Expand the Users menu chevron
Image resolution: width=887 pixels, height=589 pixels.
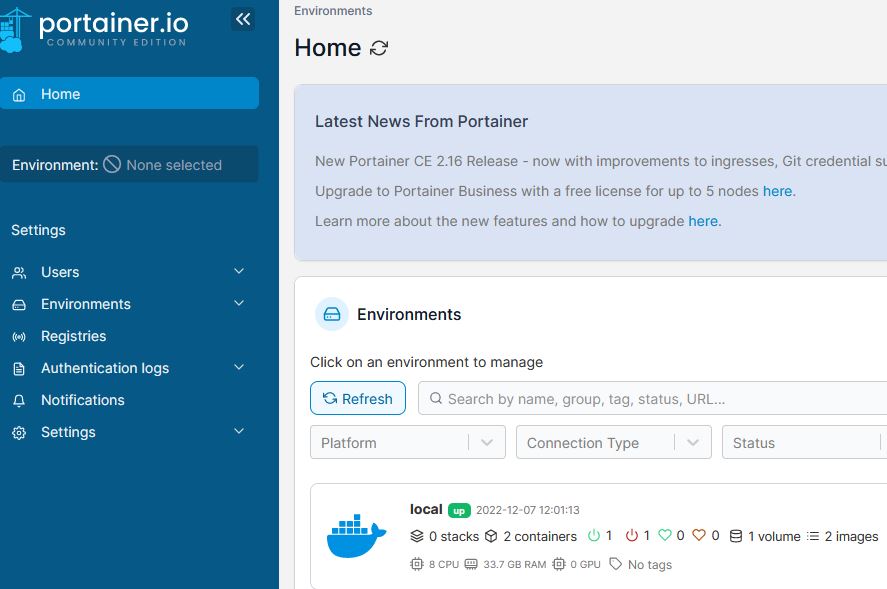click(x=239, y=272)
